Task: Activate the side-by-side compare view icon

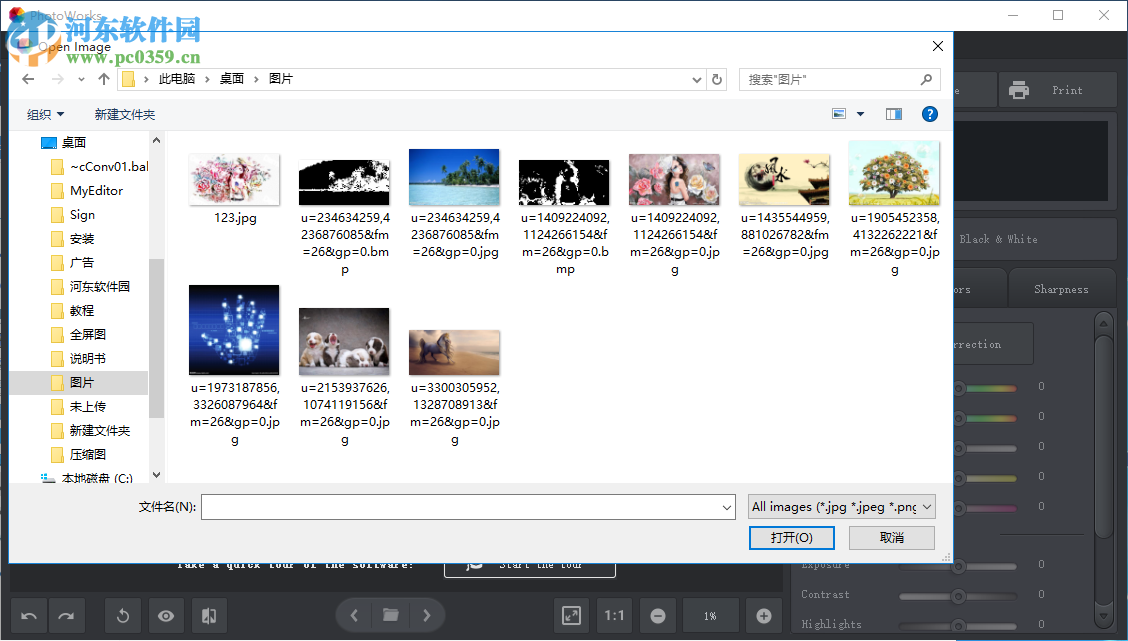Action: [209, 615]
